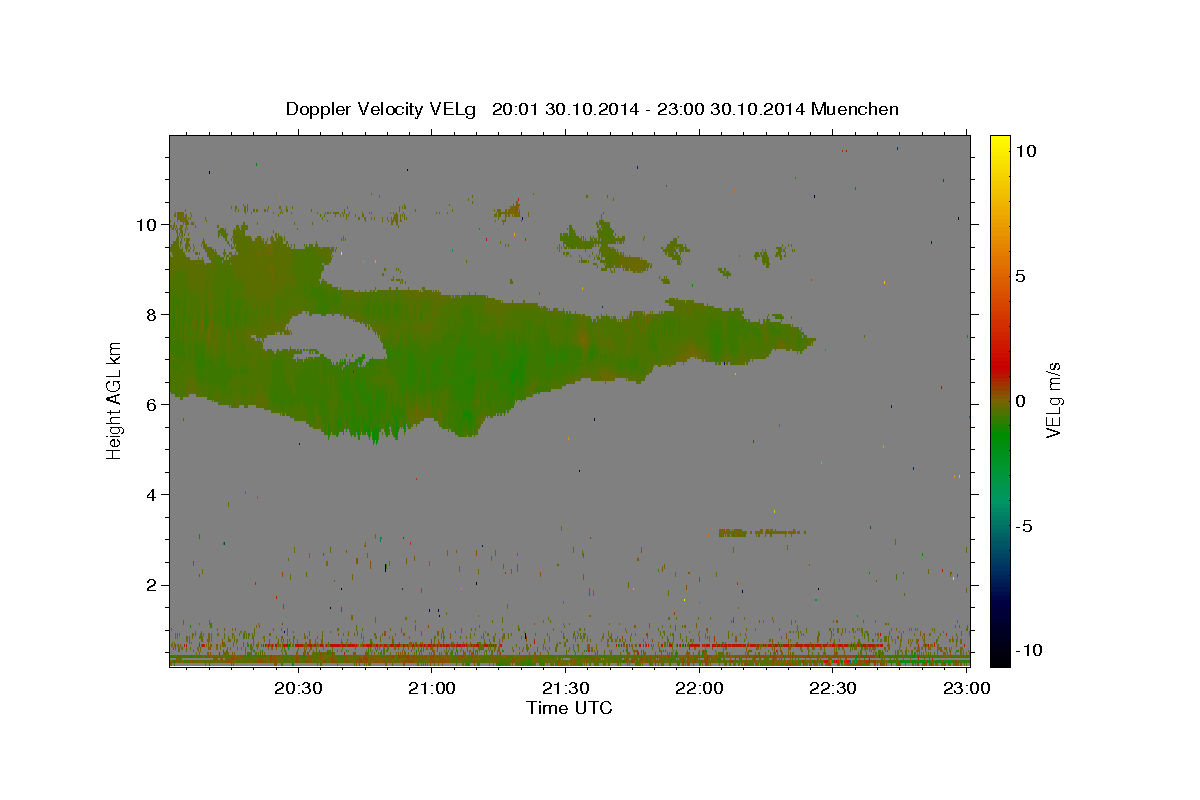Click the colorbar label -5
The image size is (1200, 800).
[x=1025, y=526]
